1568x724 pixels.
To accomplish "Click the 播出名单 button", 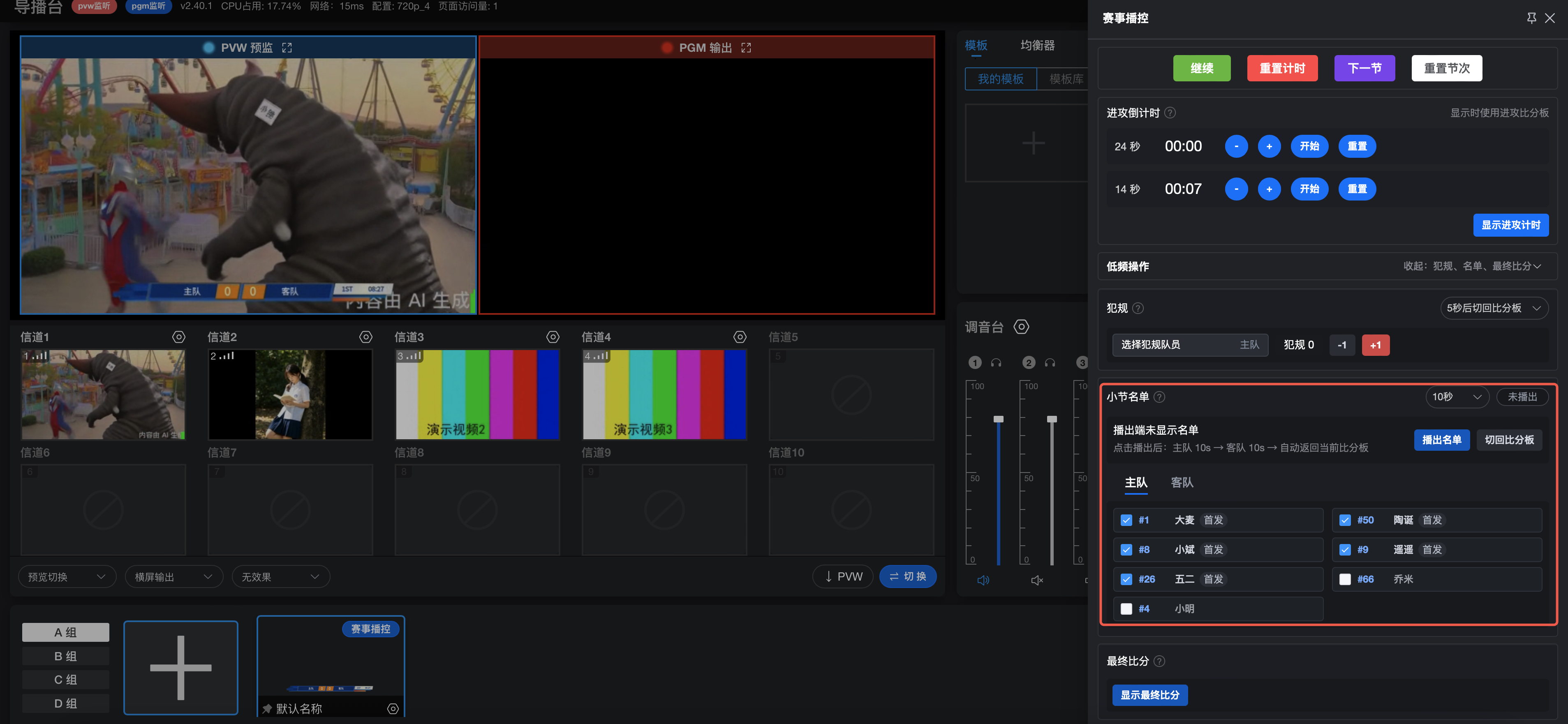I will pos(1441,440).
